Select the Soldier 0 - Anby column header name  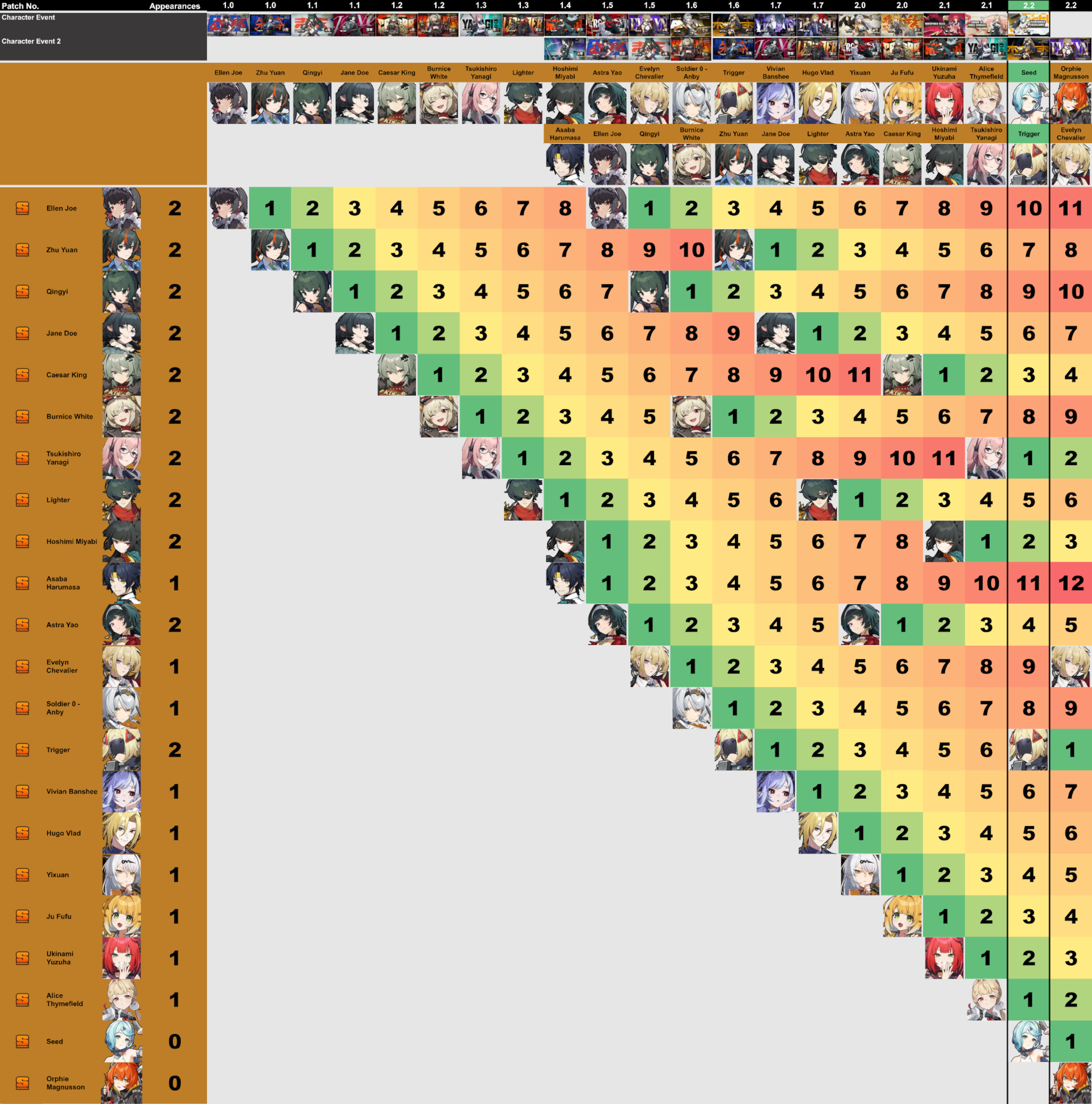pos(691,73)
